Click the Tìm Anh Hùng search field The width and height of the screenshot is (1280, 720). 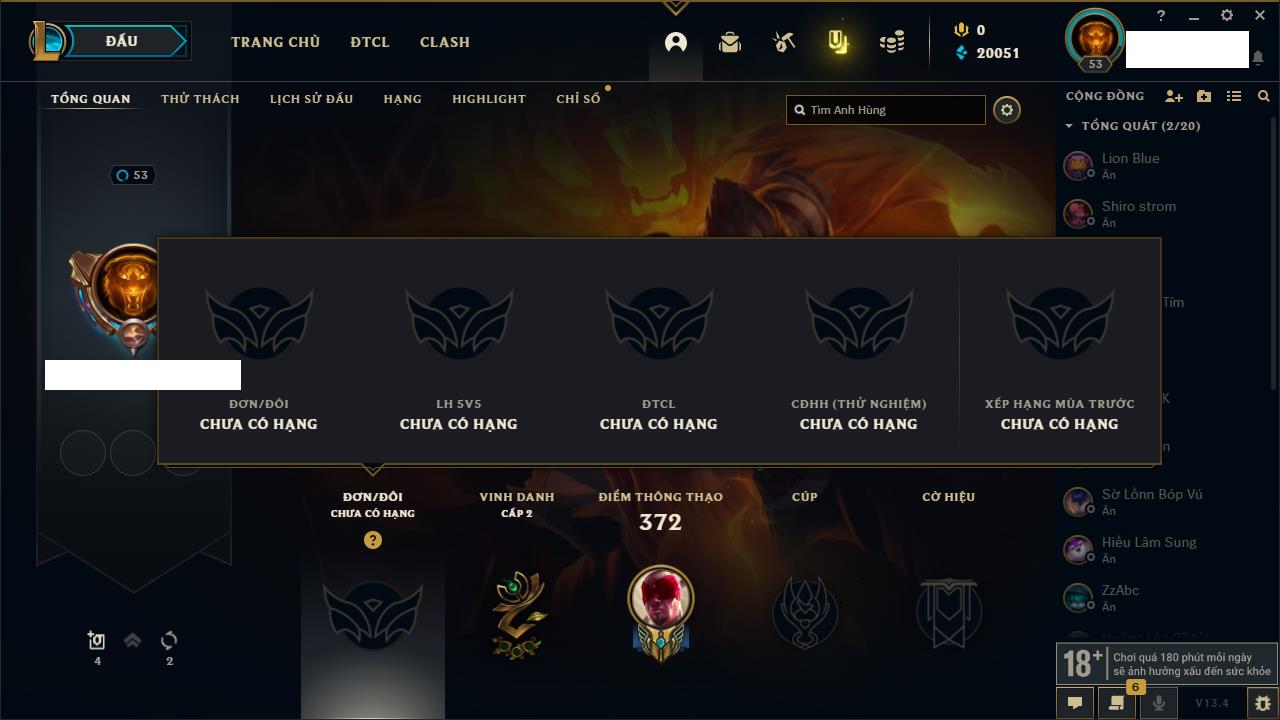pyautogui.click(x=886, y=110)
